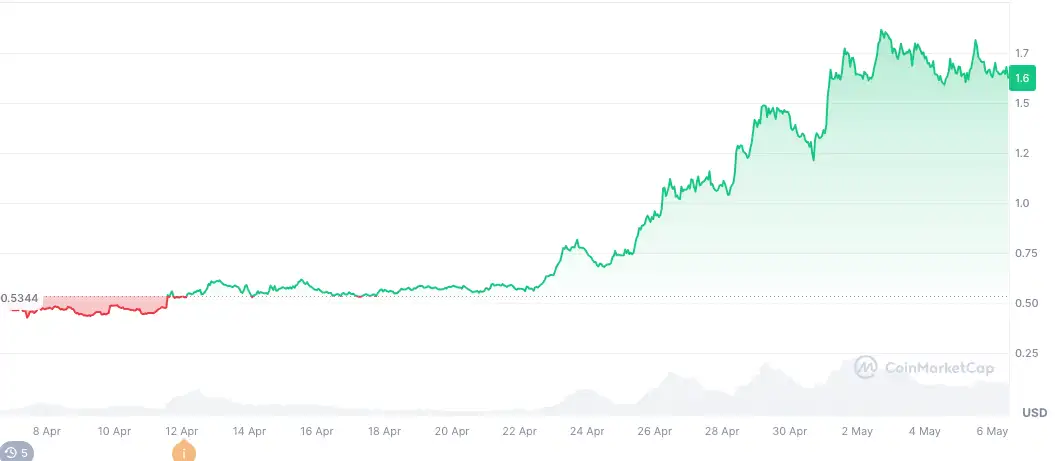
Task: Click the 1.0 price axis label
Action: click(1022, 203)
